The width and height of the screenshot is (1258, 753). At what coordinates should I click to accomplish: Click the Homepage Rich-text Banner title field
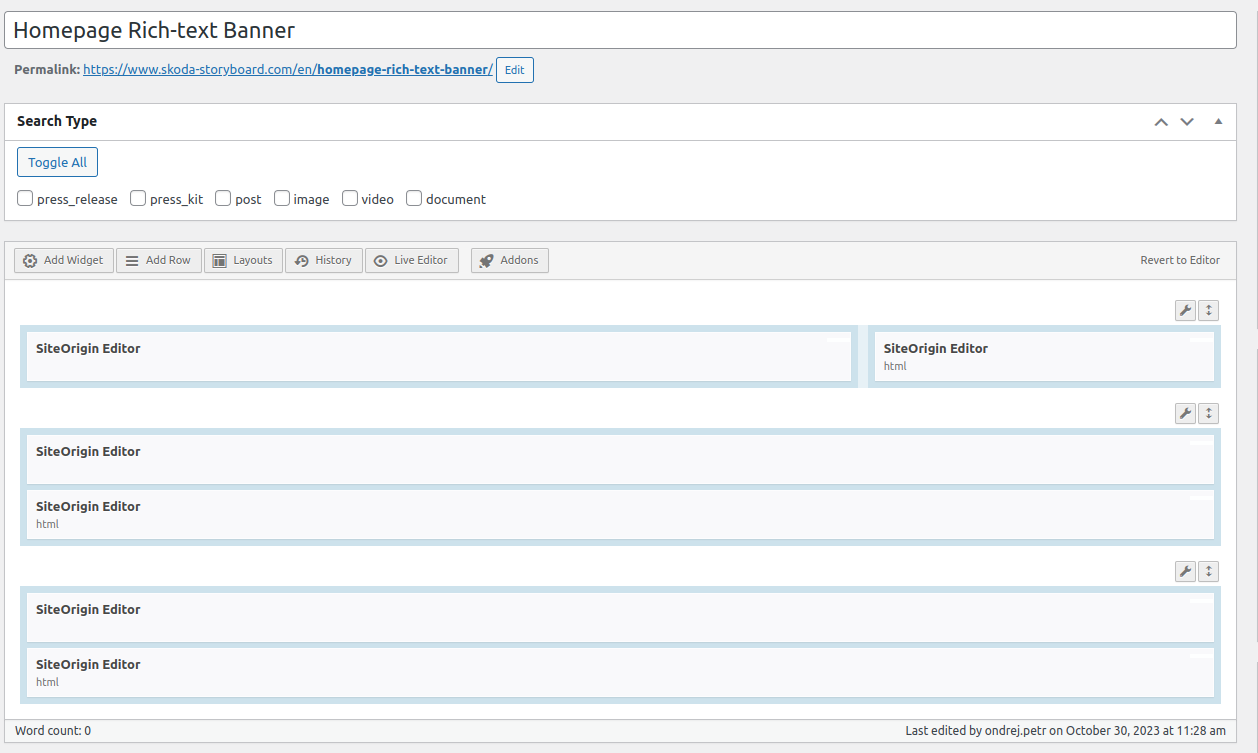[620, 30]
